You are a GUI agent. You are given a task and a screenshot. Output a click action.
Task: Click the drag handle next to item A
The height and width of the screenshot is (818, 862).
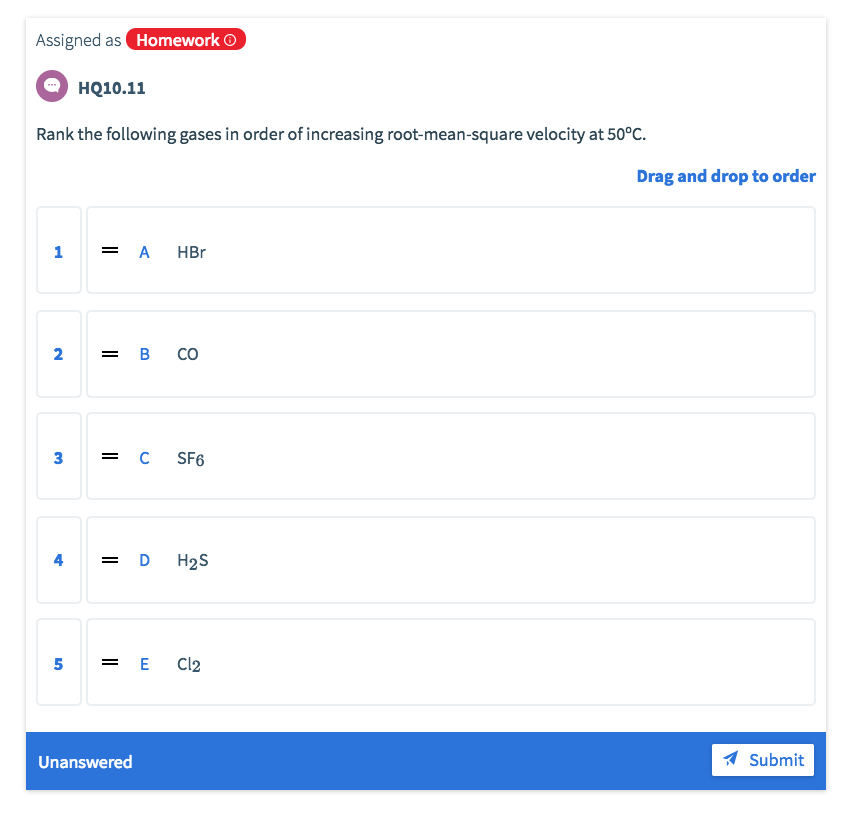(x=110, y=250)
